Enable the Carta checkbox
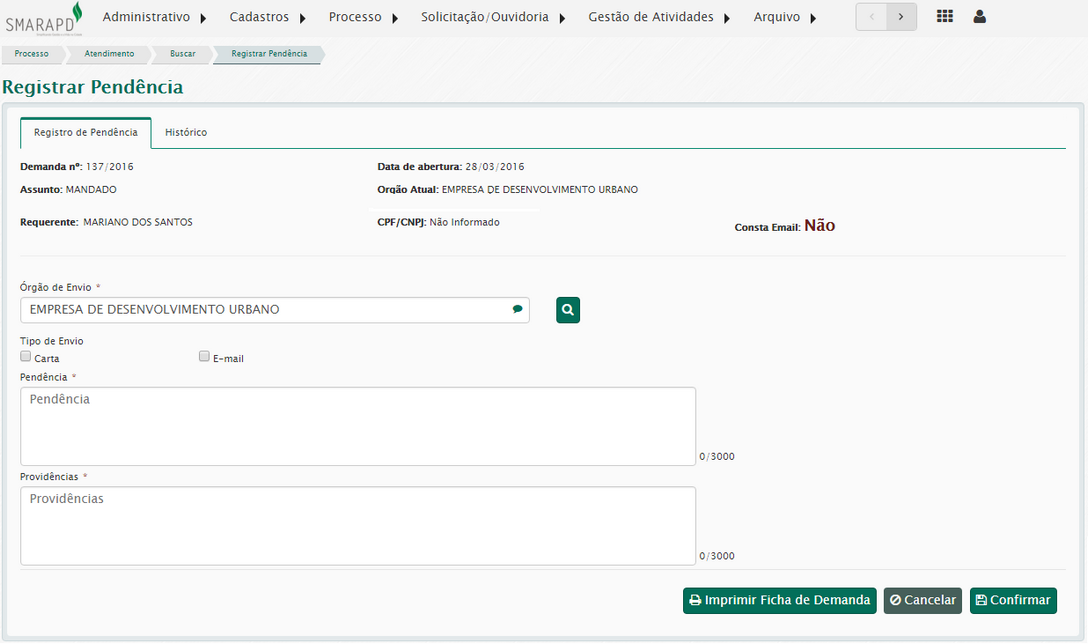The width and height of the screenshot is (1088, 644). pyautogui.click(x=26, y=356)
